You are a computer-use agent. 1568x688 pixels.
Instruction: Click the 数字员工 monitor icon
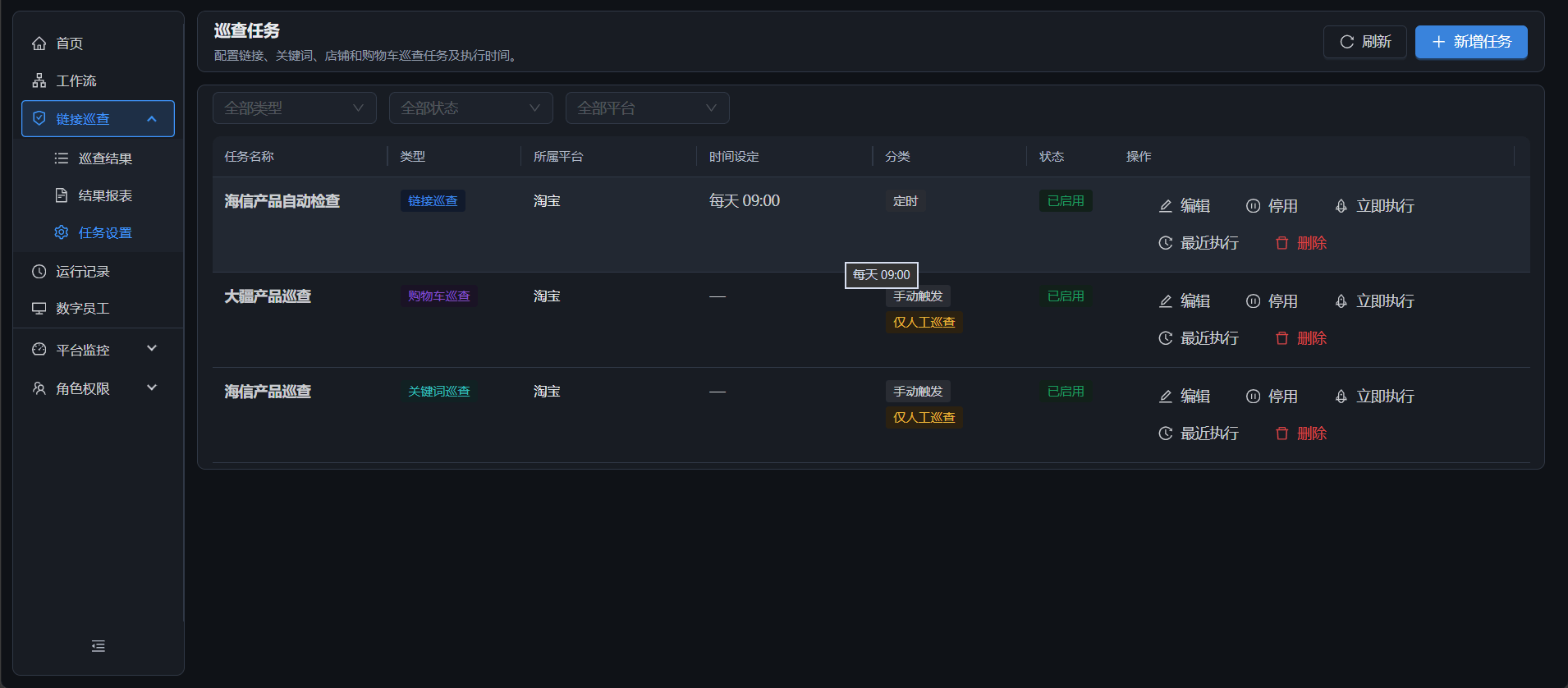click(x=39, y=309)
